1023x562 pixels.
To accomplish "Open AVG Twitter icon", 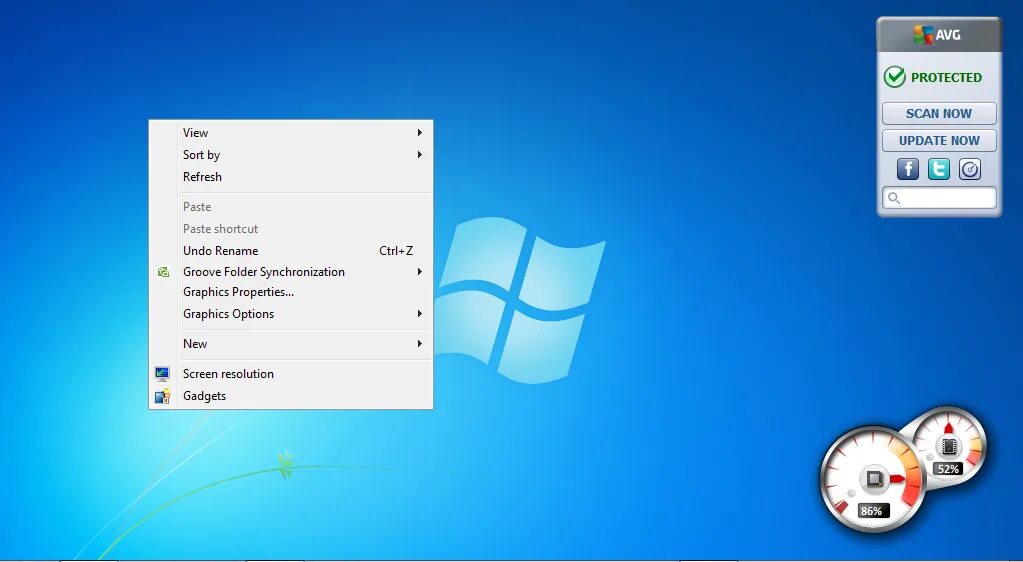I will click(939, 169).
